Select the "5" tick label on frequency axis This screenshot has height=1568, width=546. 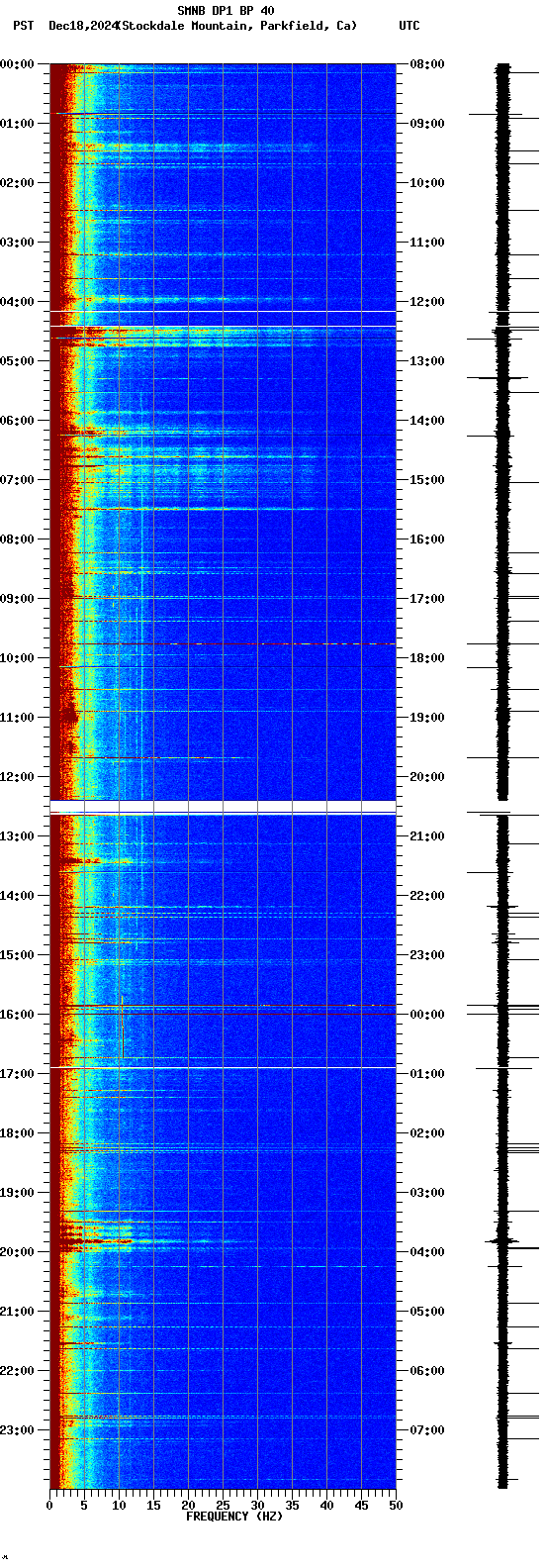coord(84,1506)
